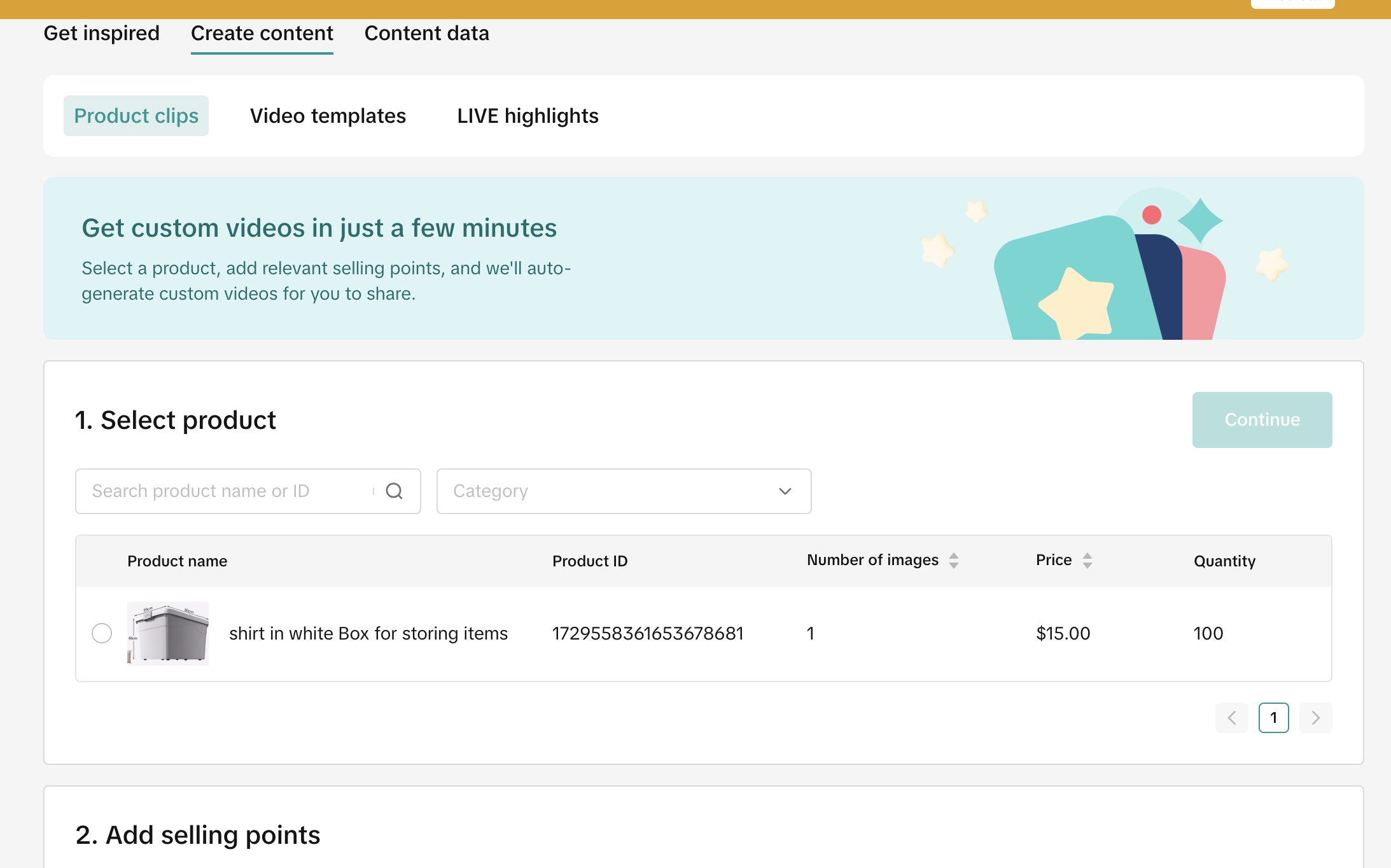Go to previous page arrow
This screenshot has width=1391, height=868.
coord(1231,718)
